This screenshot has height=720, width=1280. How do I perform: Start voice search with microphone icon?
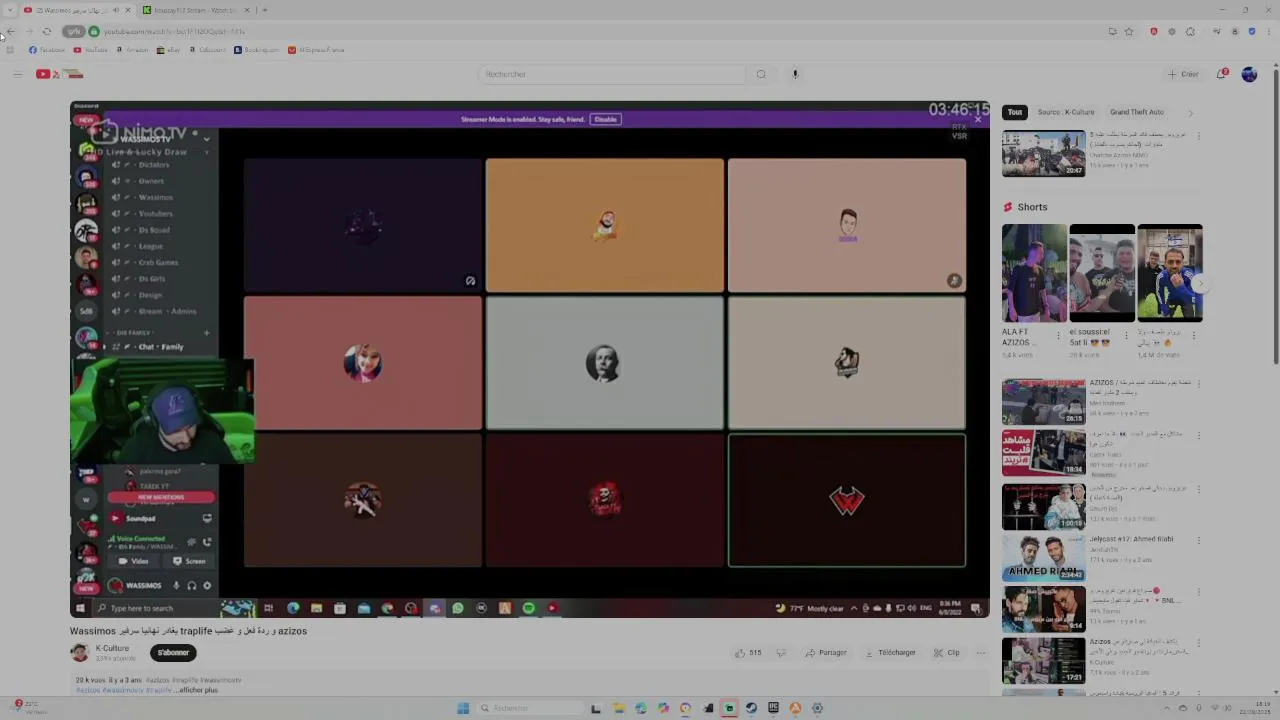click(795, 74)
